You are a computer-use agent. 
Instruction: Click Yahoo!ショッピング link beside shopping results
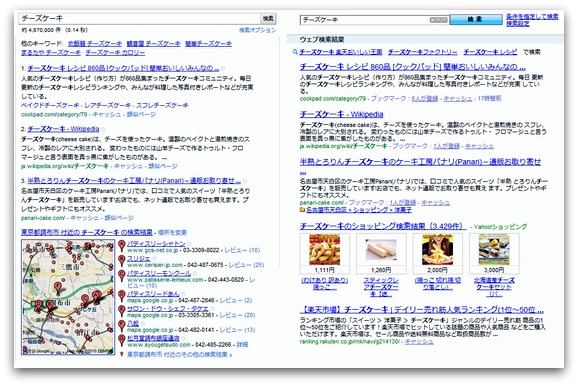(x=500, y=226)
